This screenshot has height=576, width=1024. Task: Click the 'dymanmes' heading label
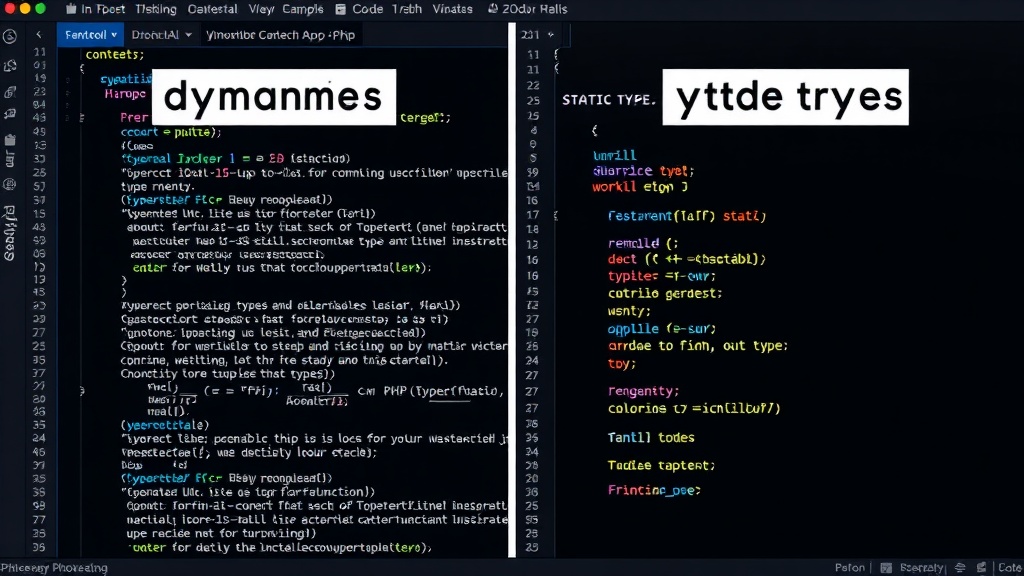274,97
